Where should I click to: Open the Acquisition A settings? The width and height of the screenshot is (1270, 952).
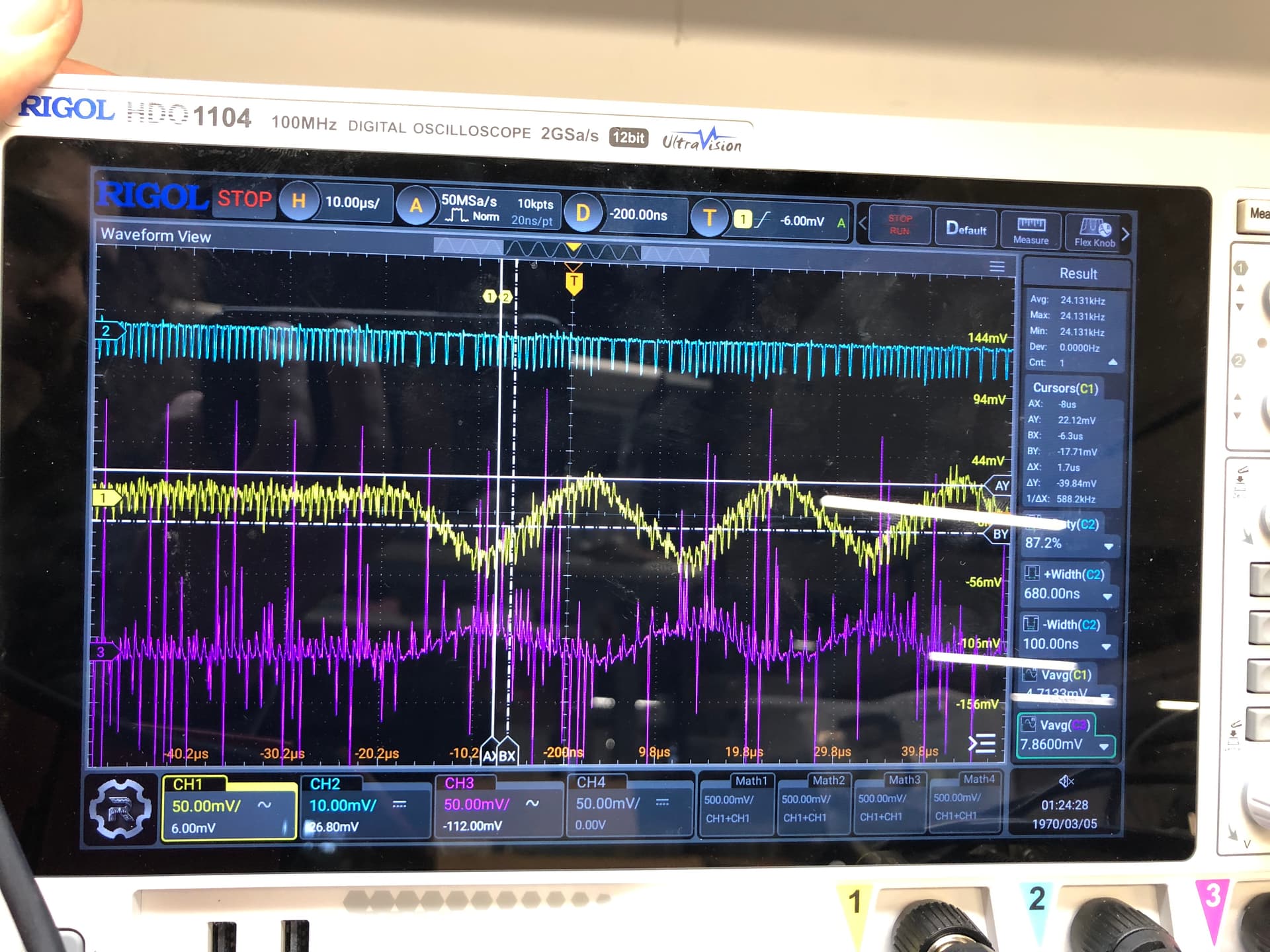pyautogui.click(x=416, y=206)
